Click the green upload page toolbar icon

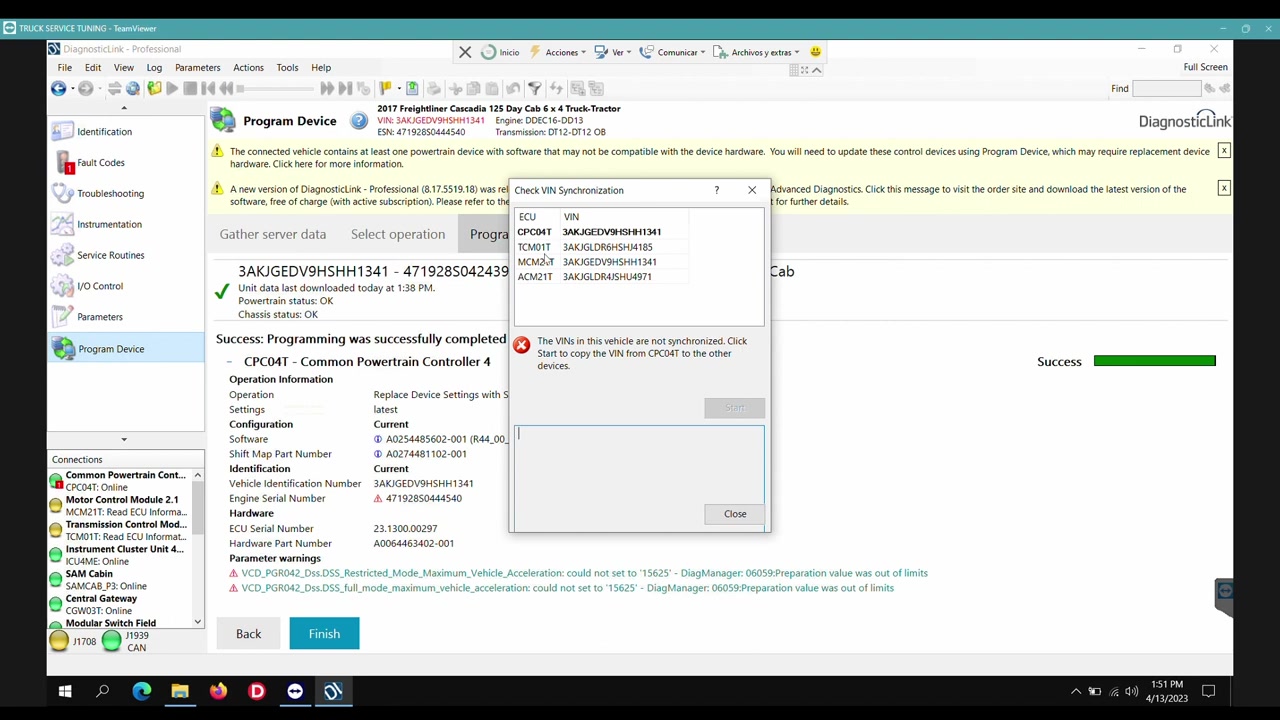pos(412,89)
